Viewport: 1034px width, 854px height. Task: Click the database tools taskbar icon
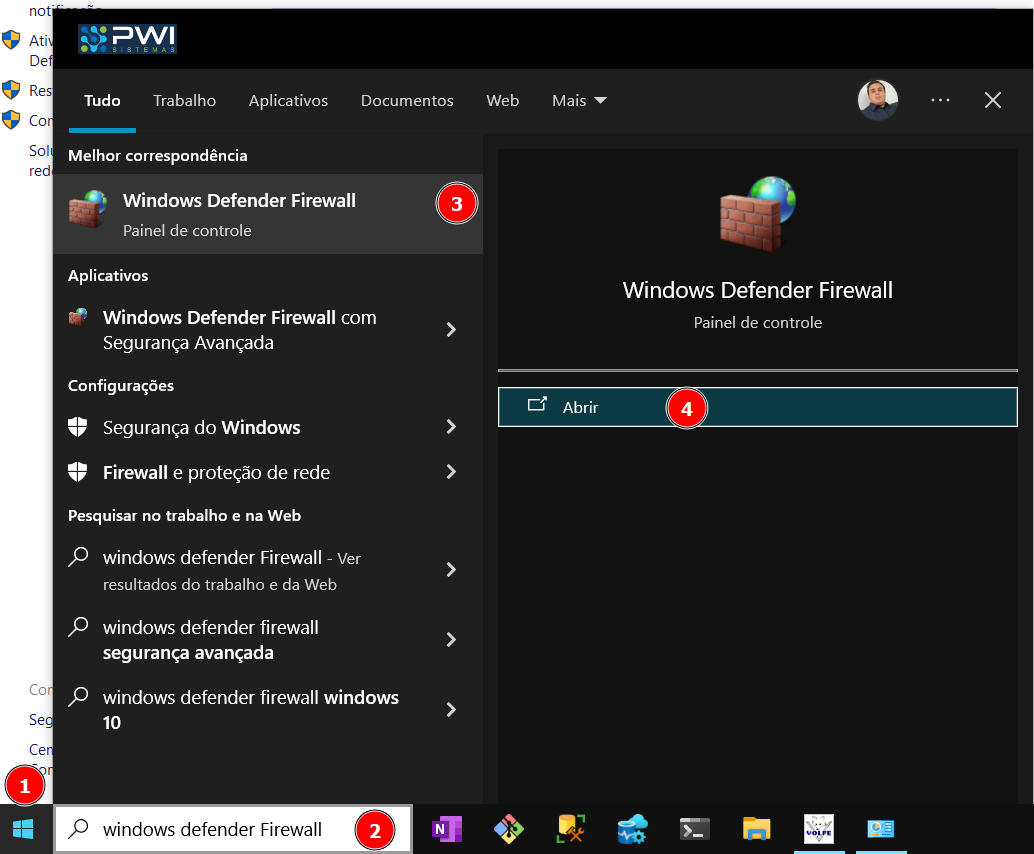click(570, 829)
